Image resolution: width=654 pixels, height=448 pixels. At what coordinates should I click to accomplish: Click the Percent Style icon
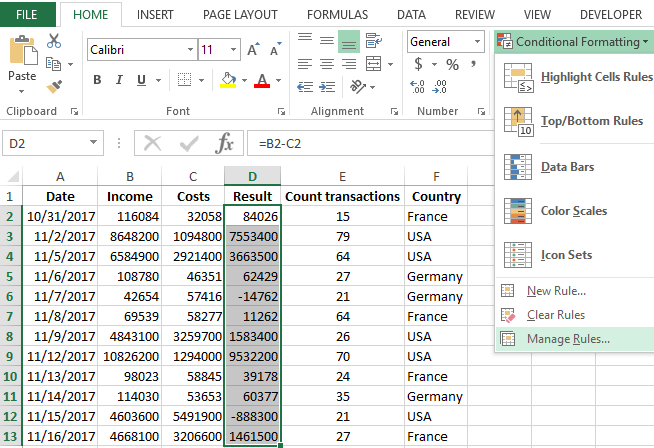[452, 64]
